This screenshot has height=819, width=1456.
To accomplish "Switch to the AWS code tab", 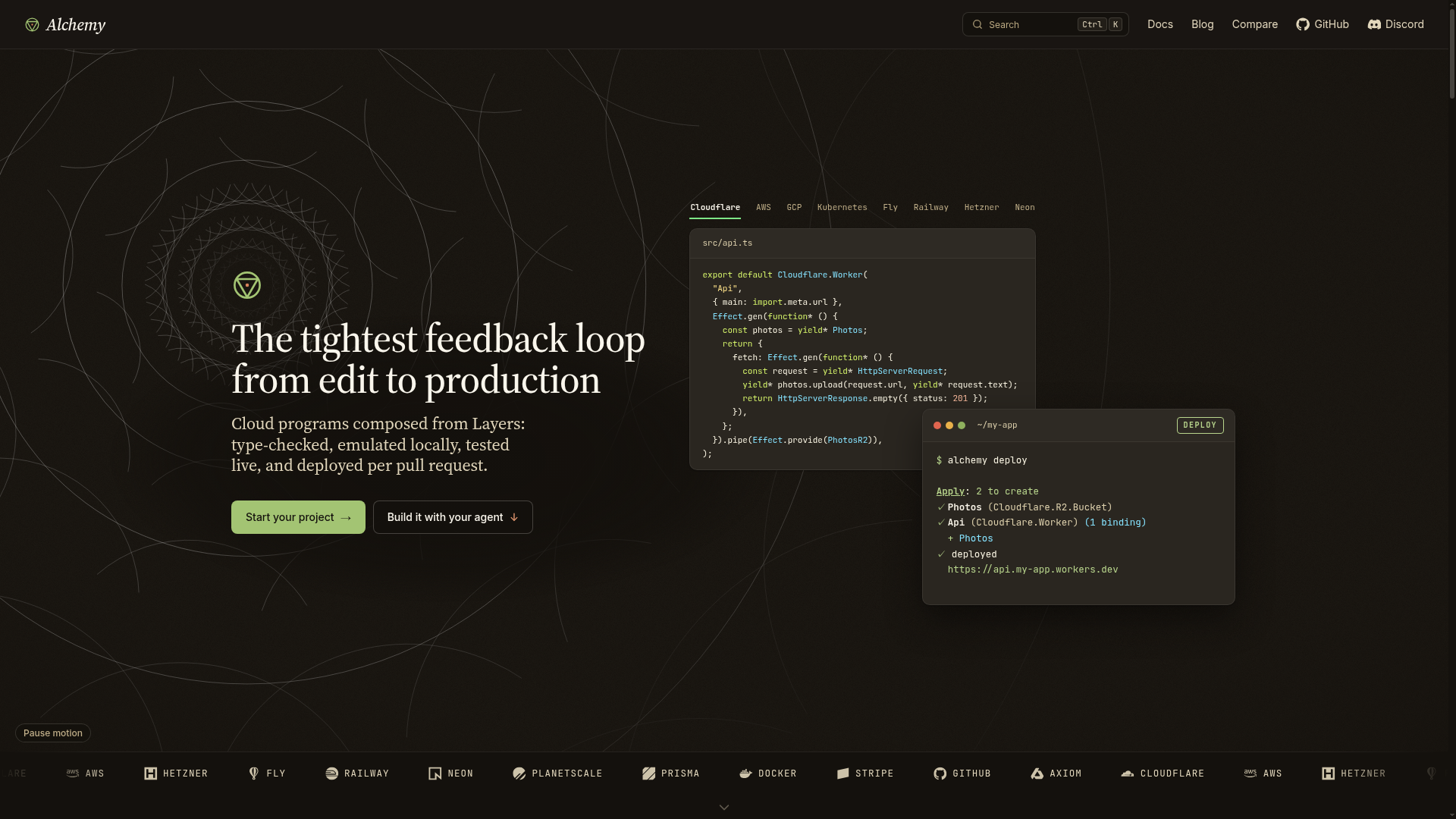I will tap(764, 207).
